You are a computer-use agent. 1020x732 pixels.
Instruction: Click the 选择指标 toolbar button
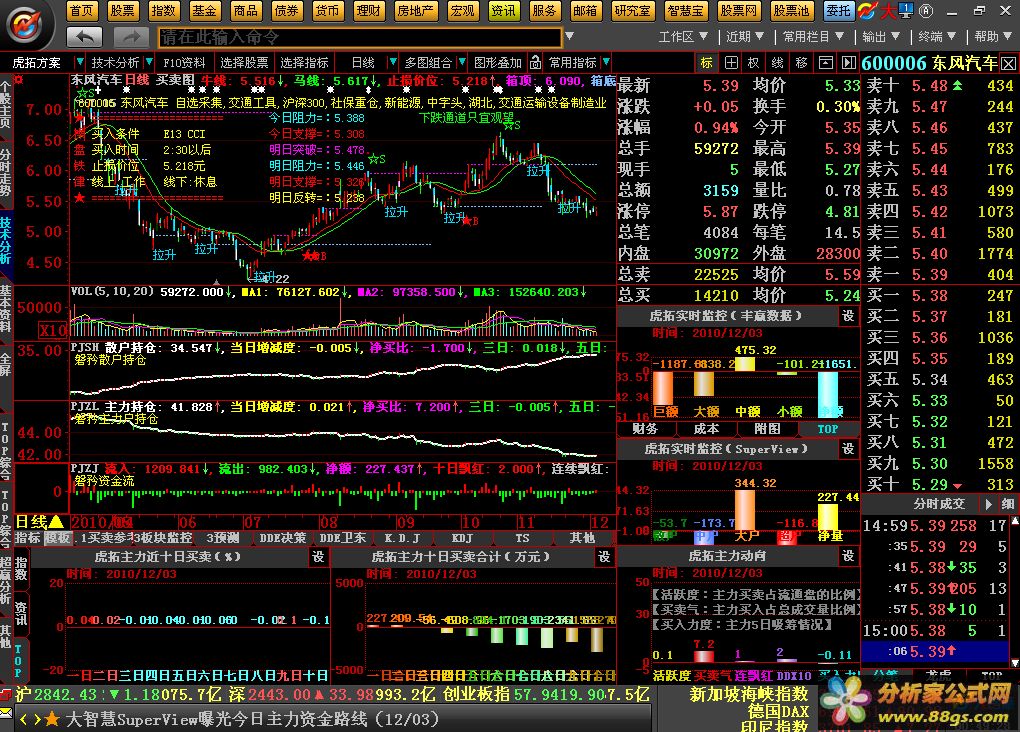click(304, 62)
